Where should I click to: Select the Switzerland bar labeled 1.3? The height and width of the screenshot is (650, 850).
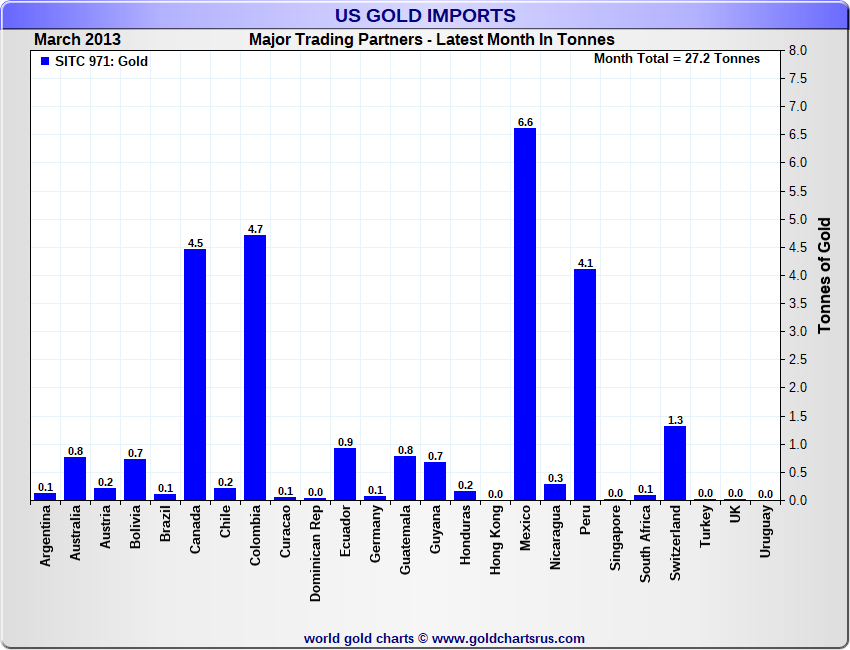675,463
